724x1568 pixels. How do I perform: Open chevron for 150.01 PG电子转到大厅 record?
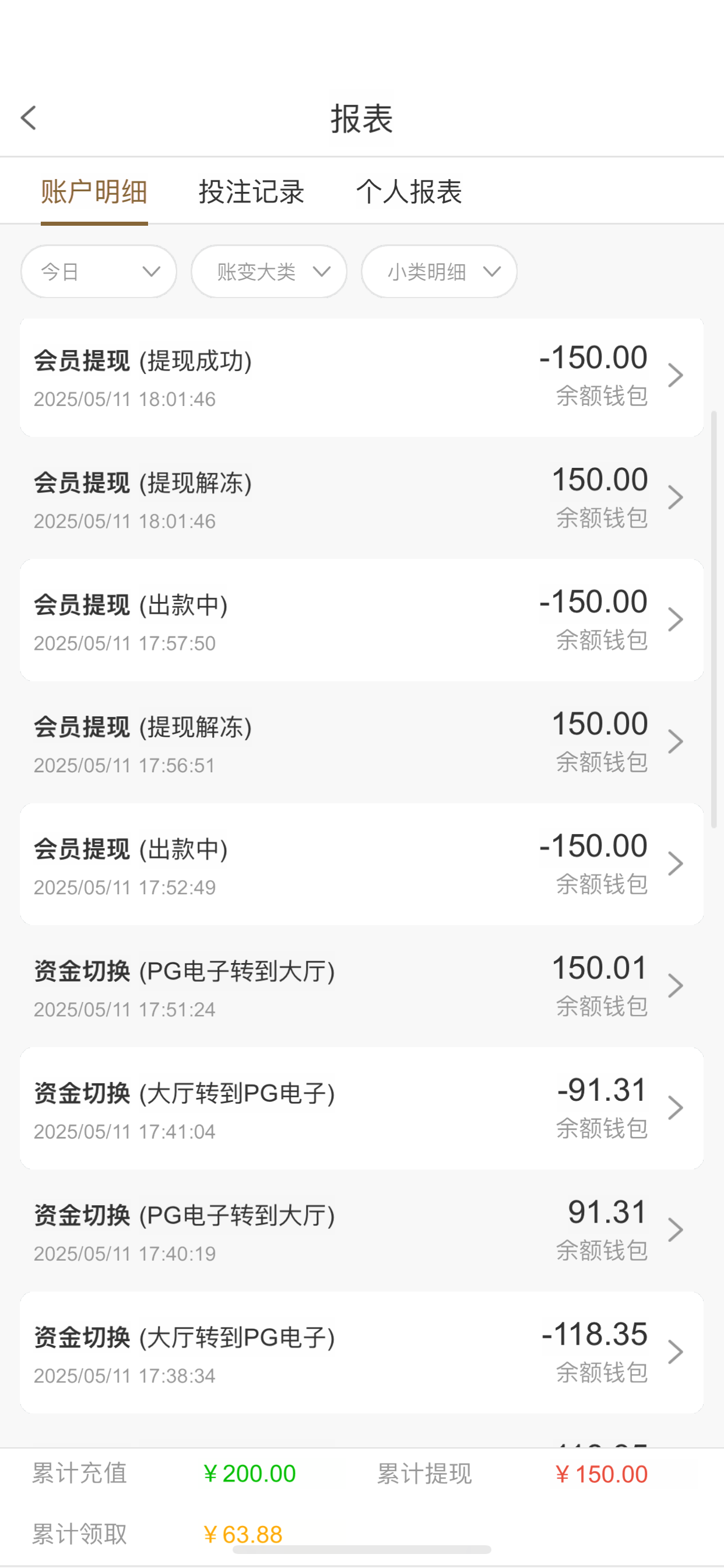point(676,986)
